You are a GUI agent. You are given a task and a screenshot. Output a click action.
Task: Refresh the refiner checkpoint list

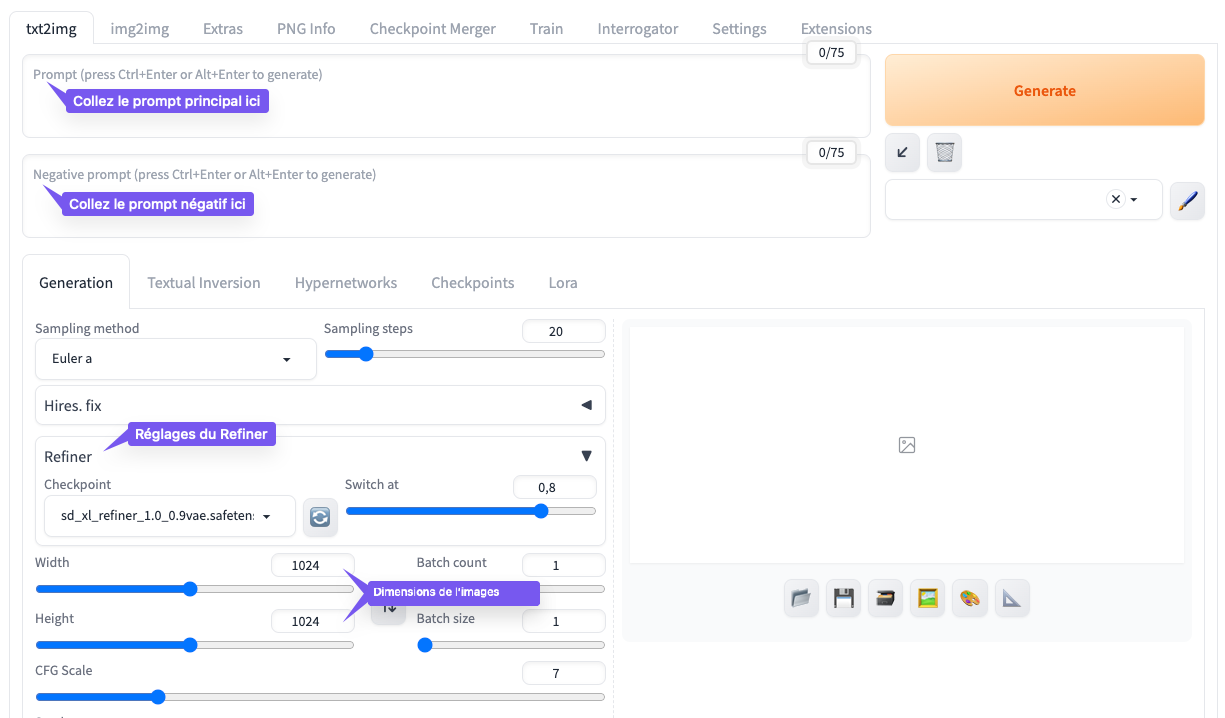[320, 516]
